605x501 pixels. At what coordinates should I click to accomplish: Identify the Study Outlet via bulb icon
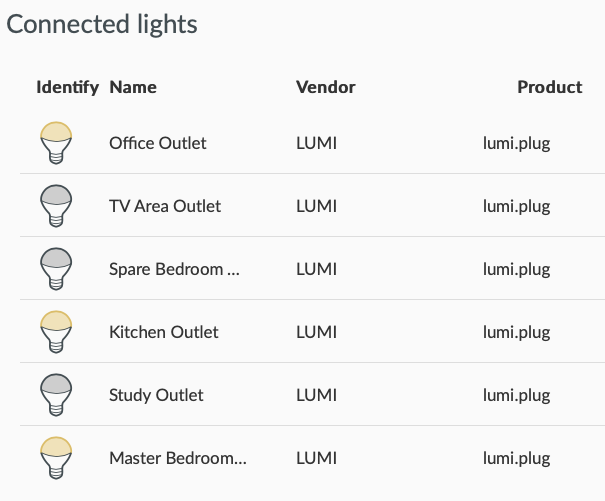56,395
